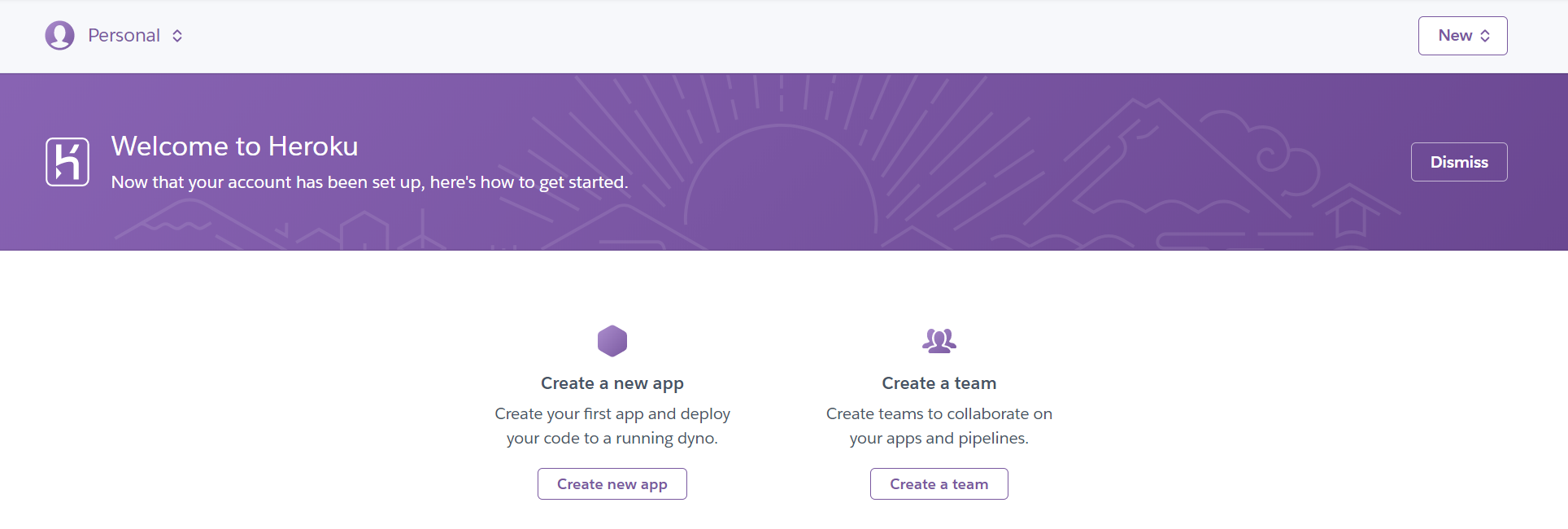Viewport: 1568px width, 529px height.
Task: Open the New dropdown button
Action: [1462, 36]
